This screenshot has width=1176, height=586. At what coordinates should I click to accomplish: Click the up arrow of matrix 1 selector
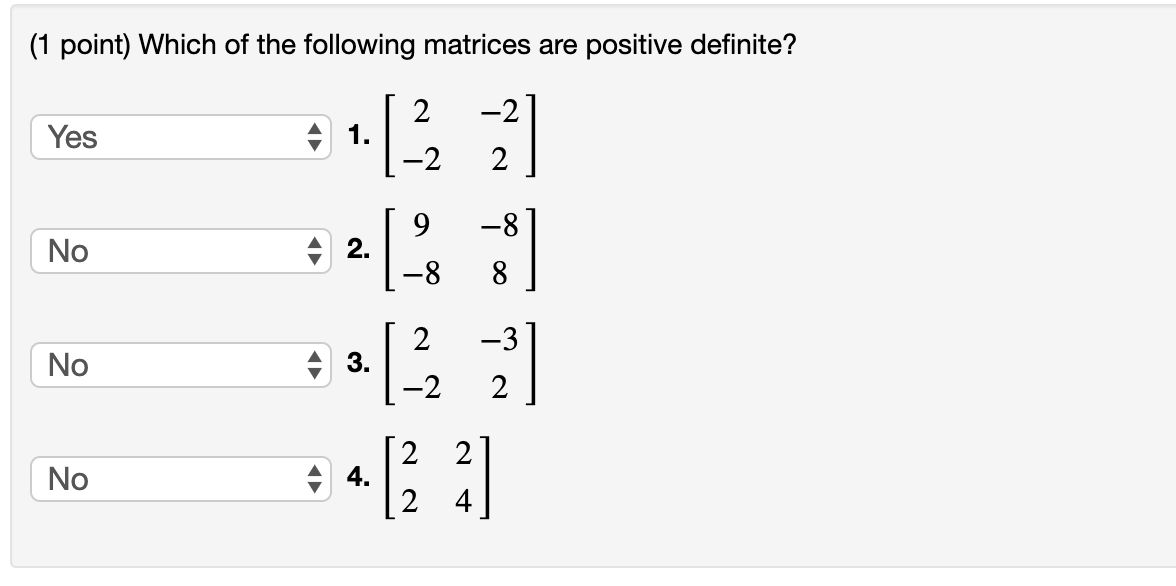pos(316,131)
